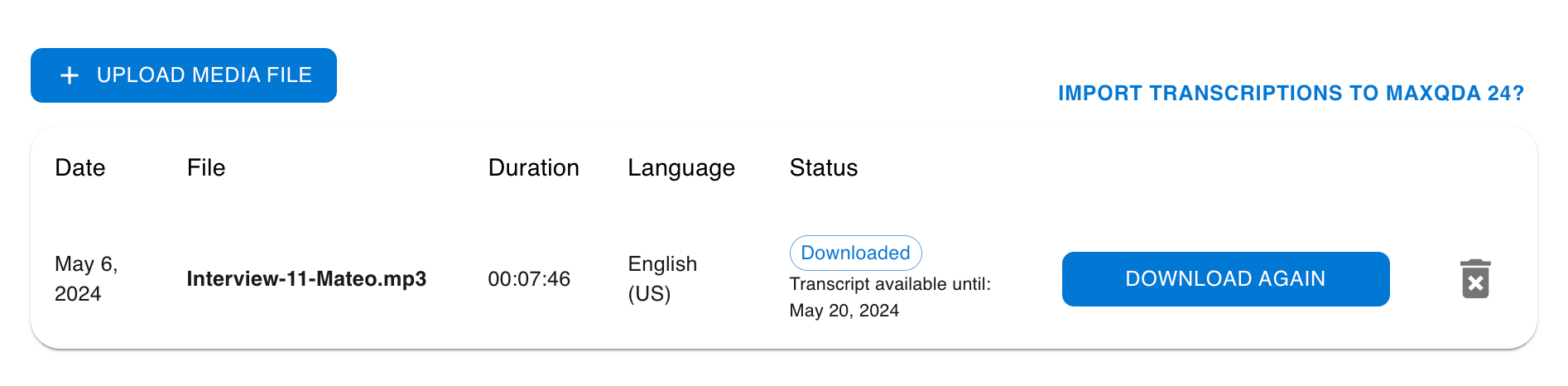This screenshot has width=1568, height=386.
Task: Click the 00:07:46 duration value
Action: (x=529, y=279)
